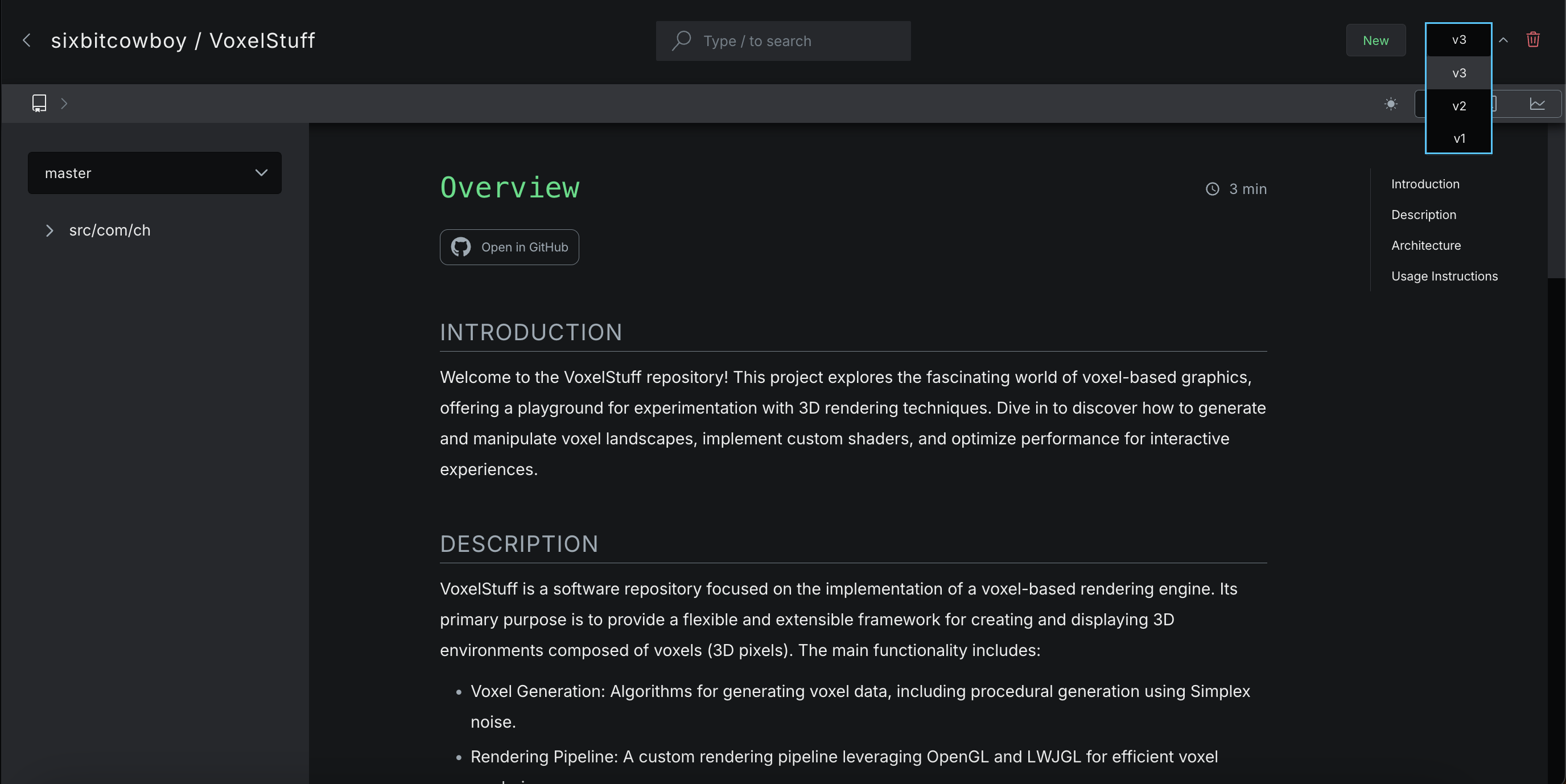Viewport: 1566px width, 784px height.
Task: Jump to Description in outline
Action: (1423, 214)
